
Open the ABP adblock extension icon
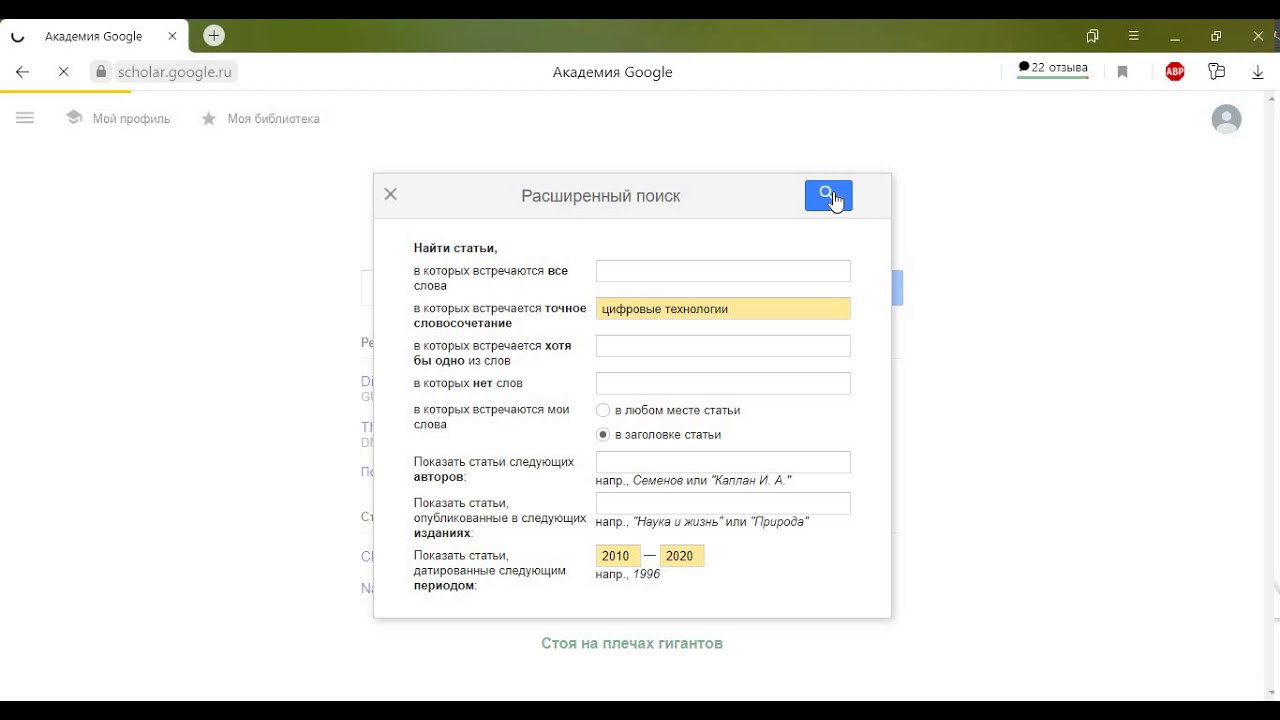click(1175, 72)
